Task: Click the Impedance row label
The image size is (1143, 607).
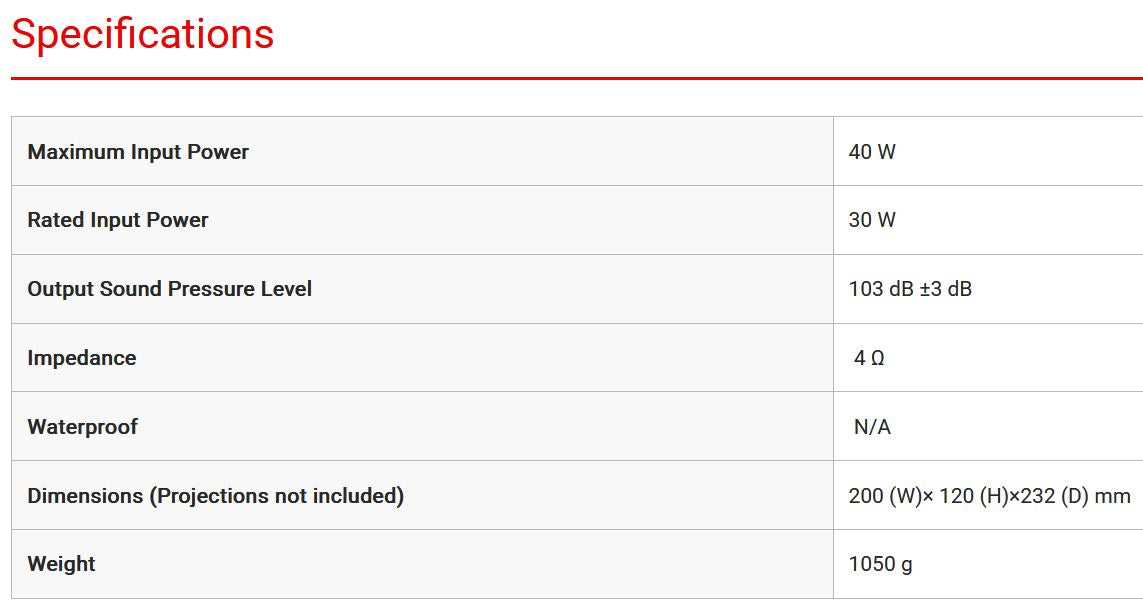Action: pyautogui.click(x=82, y=358)
